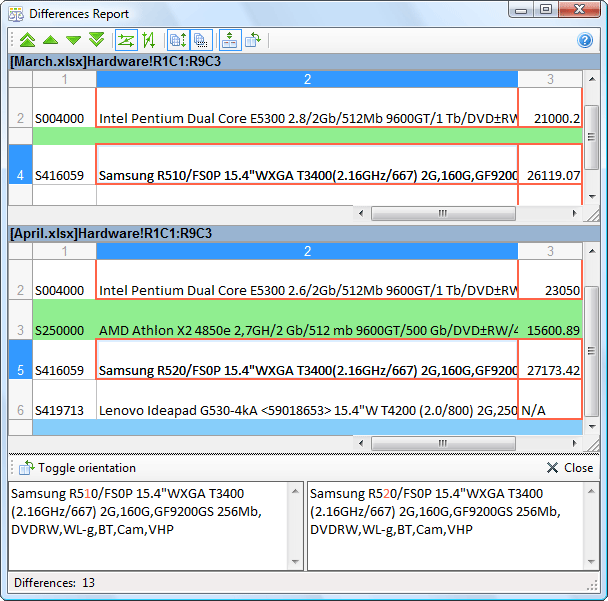Image resolution: width=608 pixels, height=601 pixels.
Task: Click April cell 'AMD Athlon X2 4850e'
Action: (x=307, y=319)
